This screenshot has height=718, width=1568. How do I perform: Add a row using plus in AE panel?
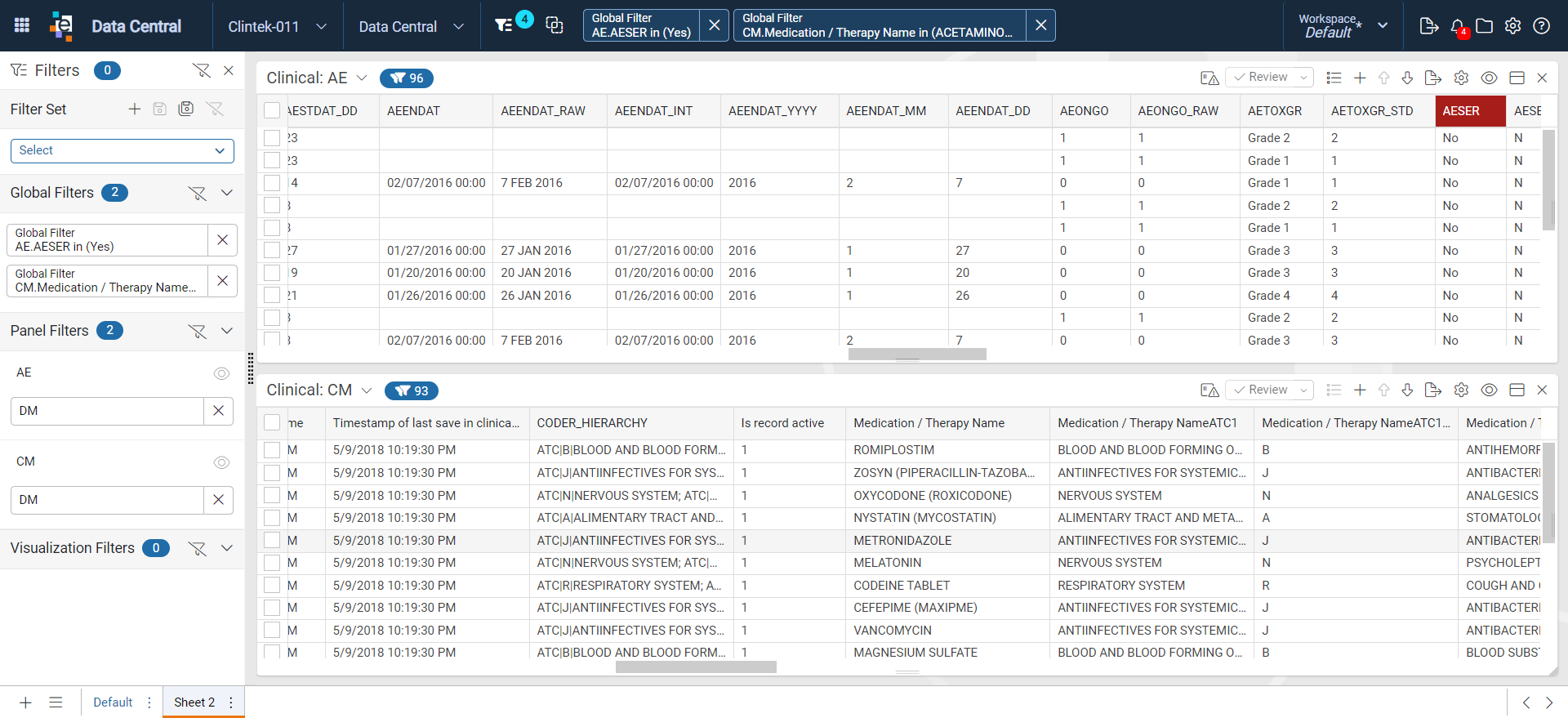tap(1360, 78)
